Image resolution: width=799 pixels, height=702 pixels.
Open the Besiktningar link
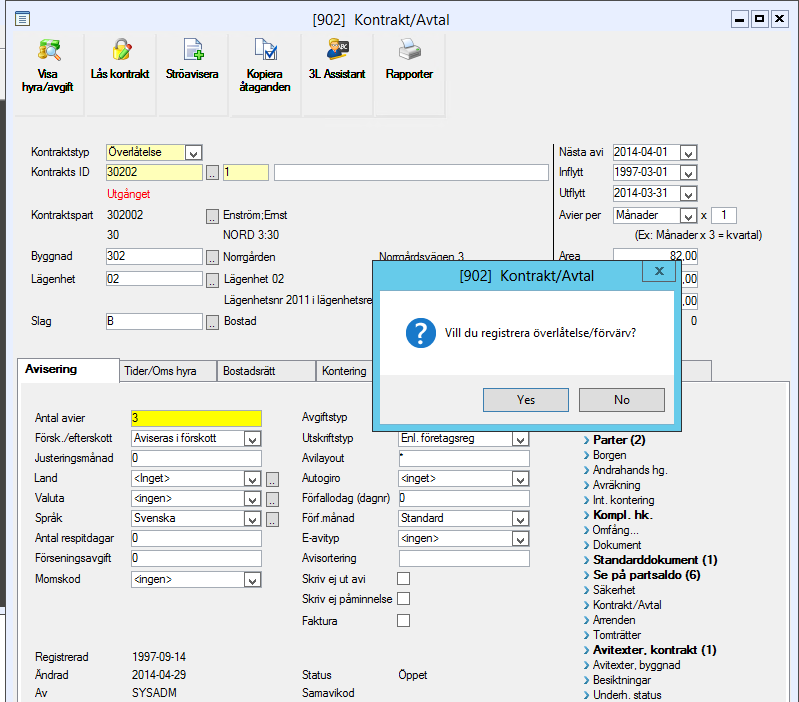[622, 680]
